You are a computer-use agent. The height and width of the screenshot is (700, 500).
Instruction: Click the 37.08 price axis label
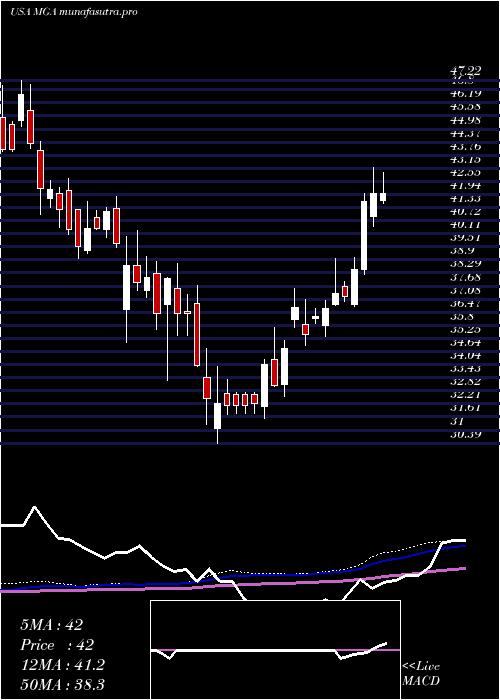click(465, 291)
